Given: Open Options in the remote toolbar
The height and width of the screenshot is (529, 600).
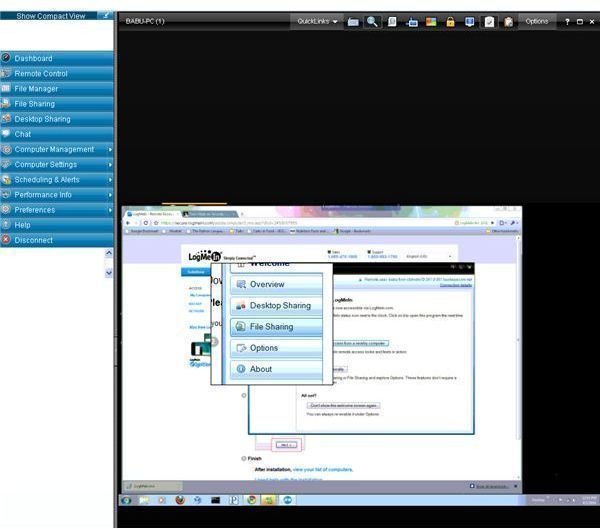Looking at the screenshot, I should (x=536, y=21).
